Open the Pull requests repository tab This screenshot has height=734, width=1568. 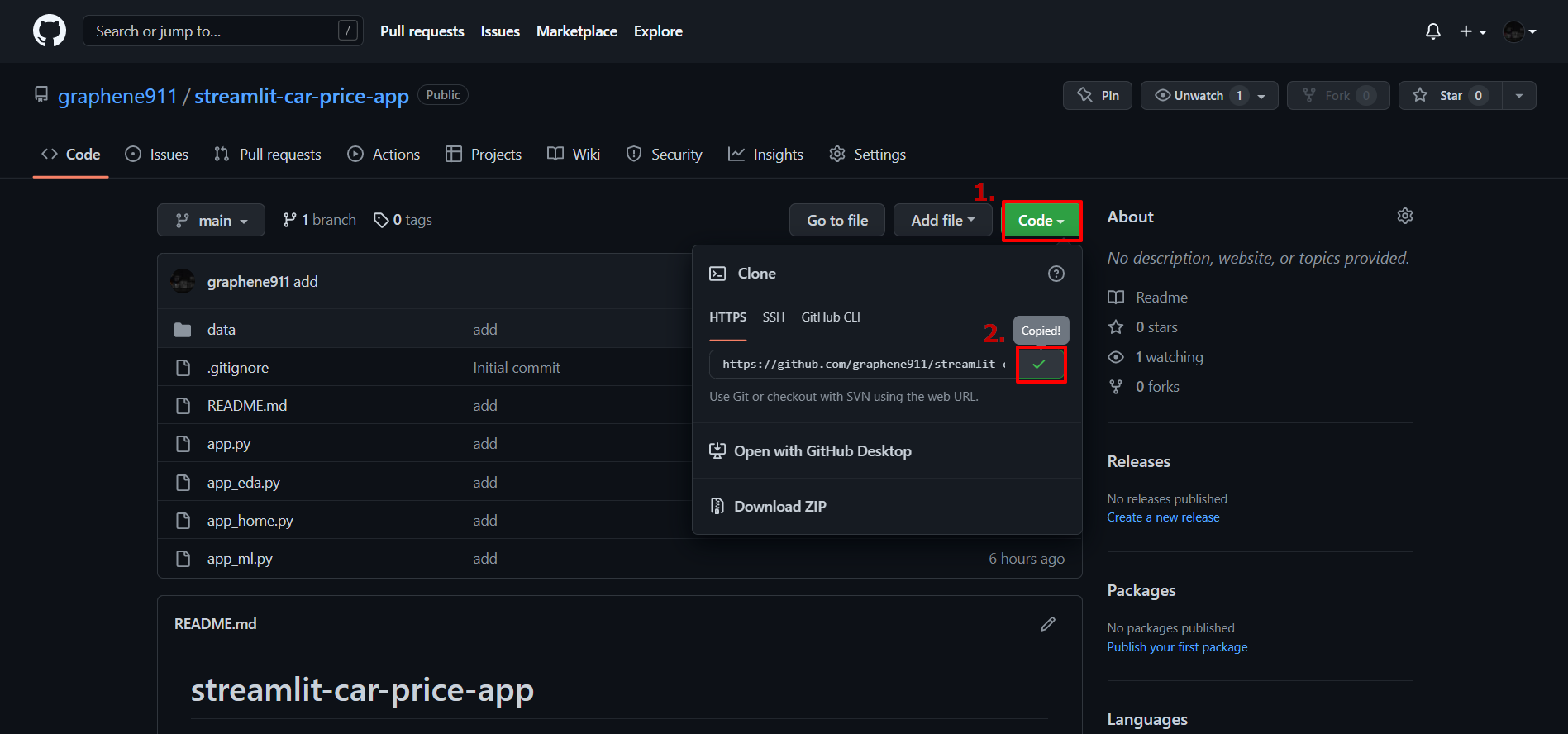[267, 155]
